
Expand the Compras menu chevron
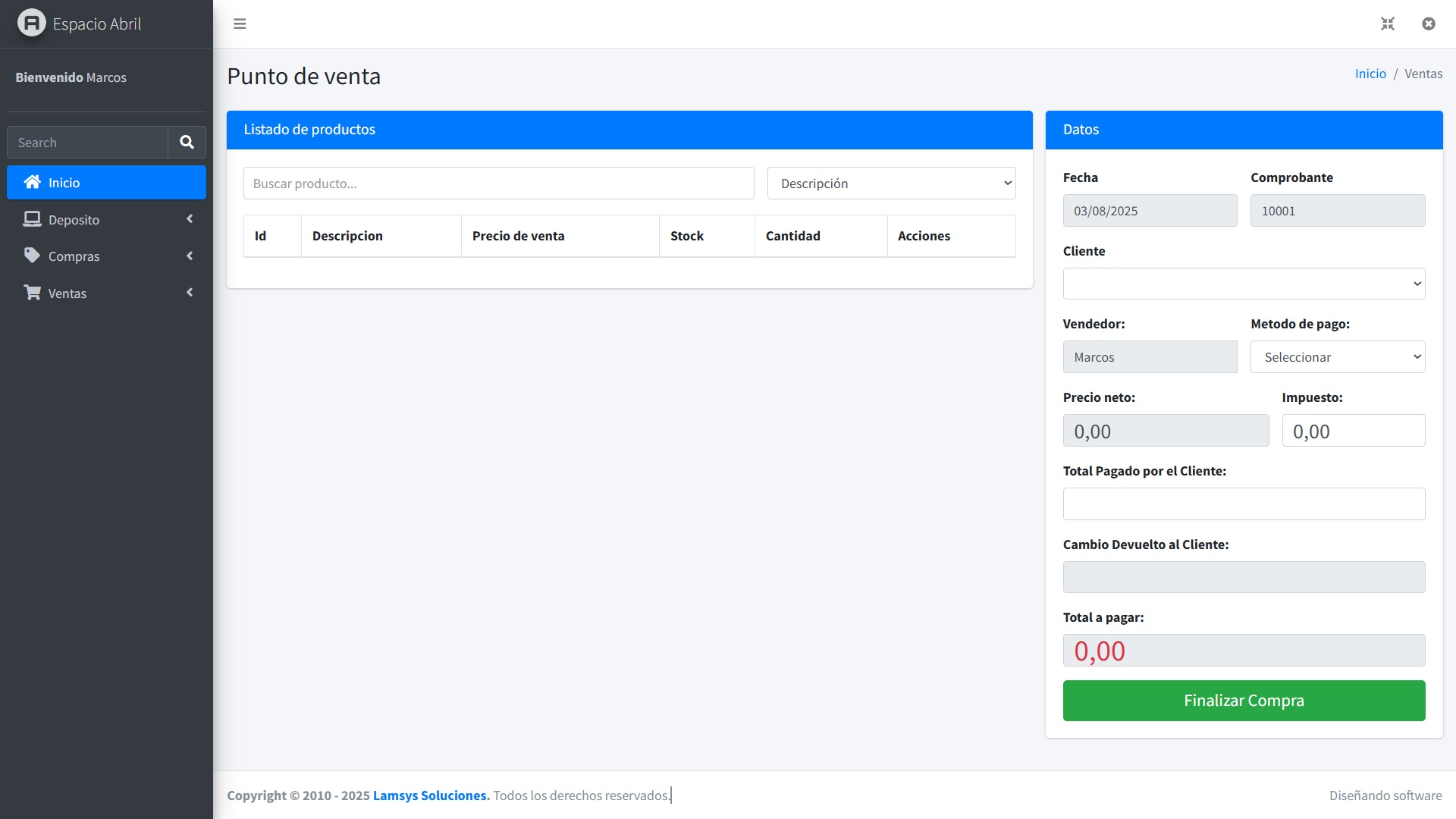190,256
